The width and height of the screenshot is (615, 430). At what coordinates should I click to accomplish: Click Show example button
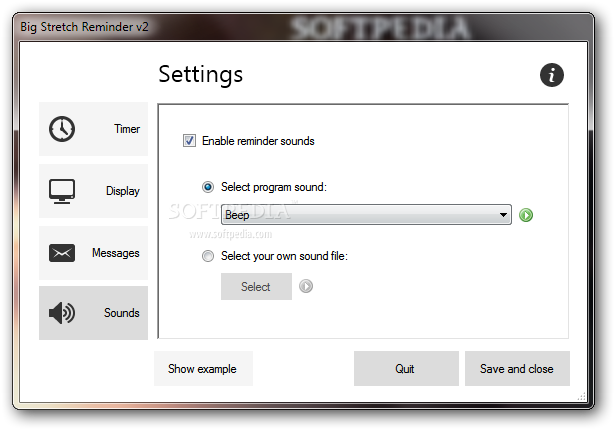203,368
